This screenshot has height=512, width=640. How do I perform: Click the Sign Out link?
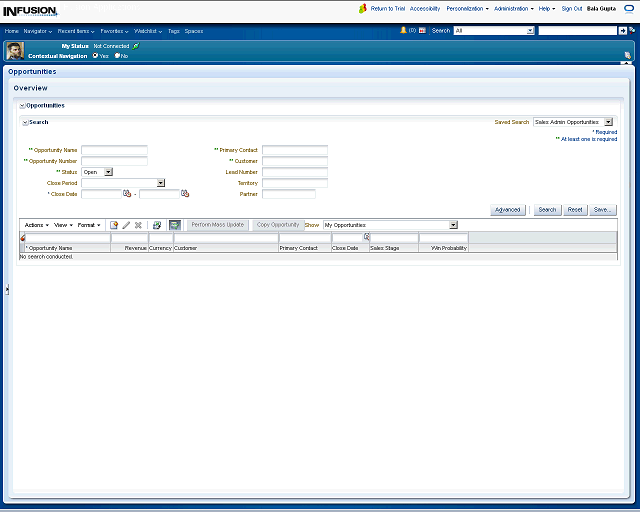click(x=571, y=8)
